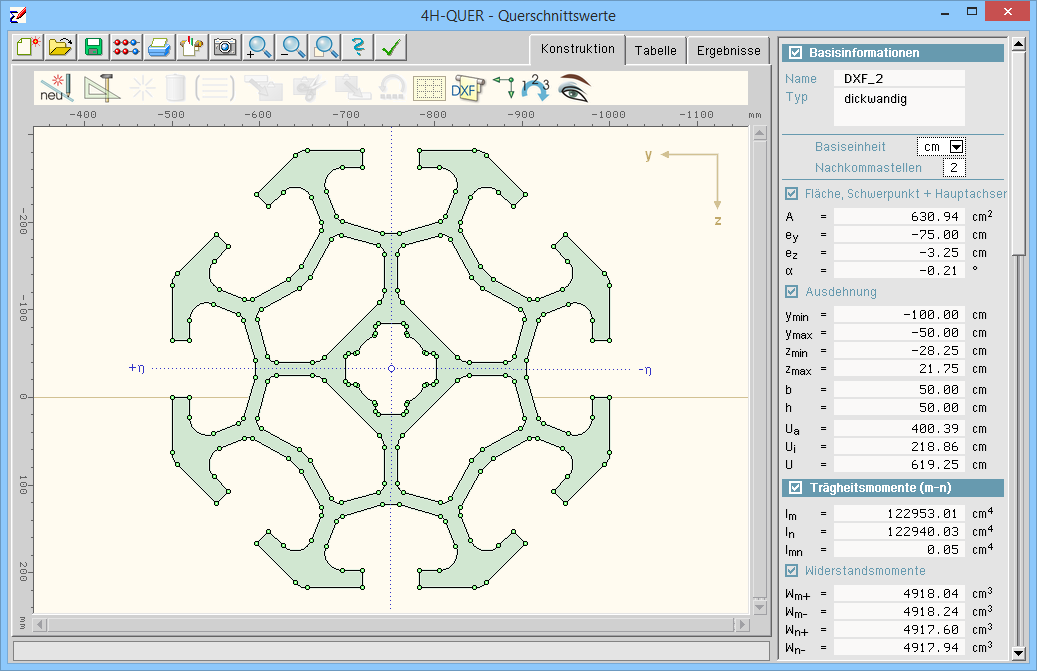Toggle the Widerstandsmomente checkbox
This screenshot has width=1037, height=671.
point(792,571)
